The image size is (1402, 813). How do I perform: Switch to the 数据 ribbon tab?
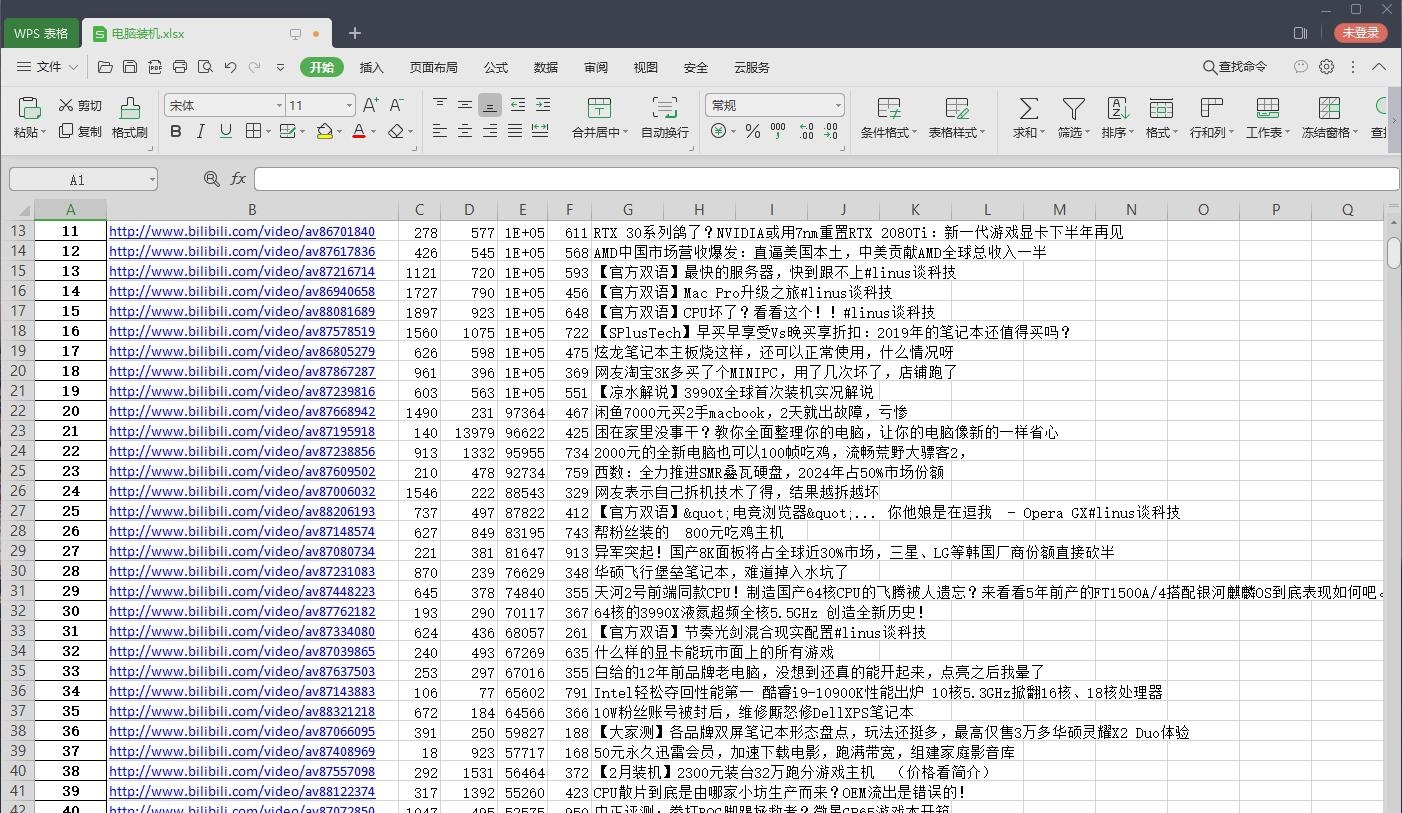click(546, 67)
